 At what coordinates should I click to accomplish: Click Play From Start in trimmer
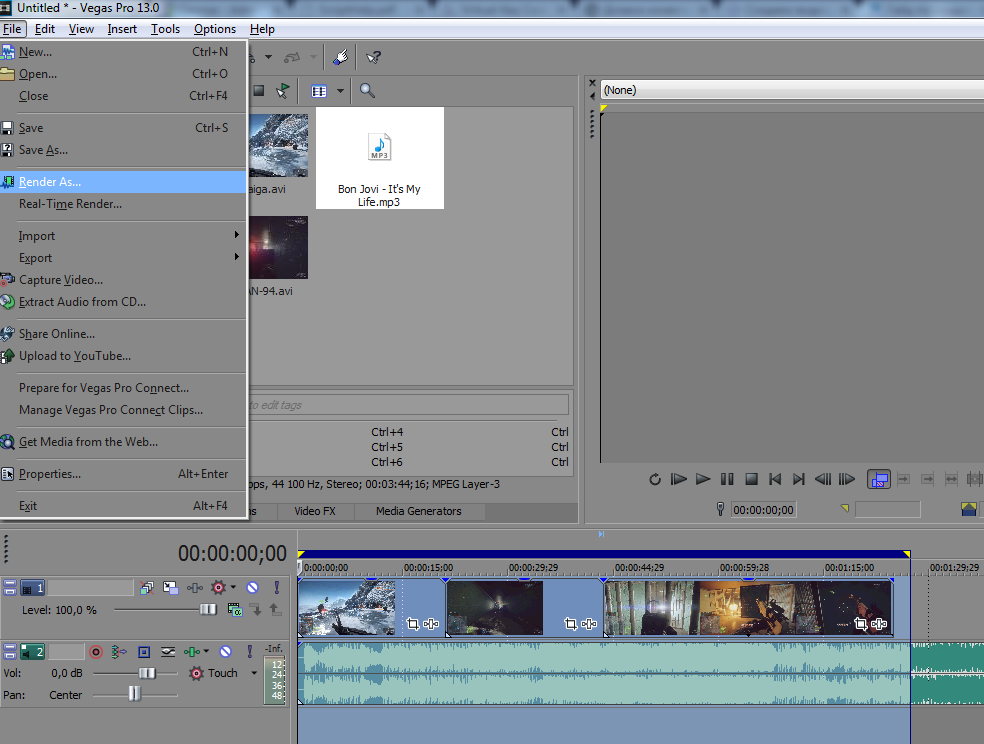pos(678,479)
